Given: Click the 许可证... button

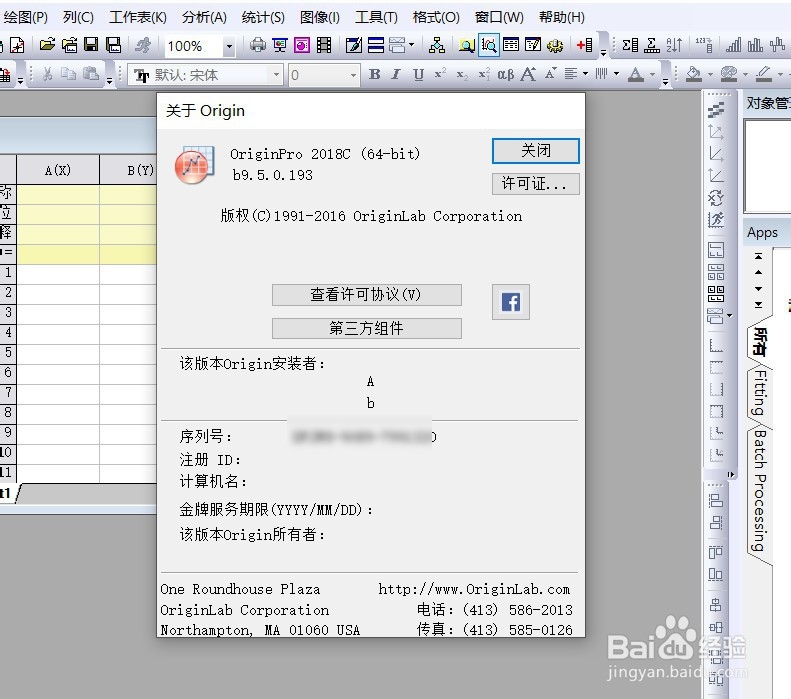Looking at the screenshot, I should (536, 184).
